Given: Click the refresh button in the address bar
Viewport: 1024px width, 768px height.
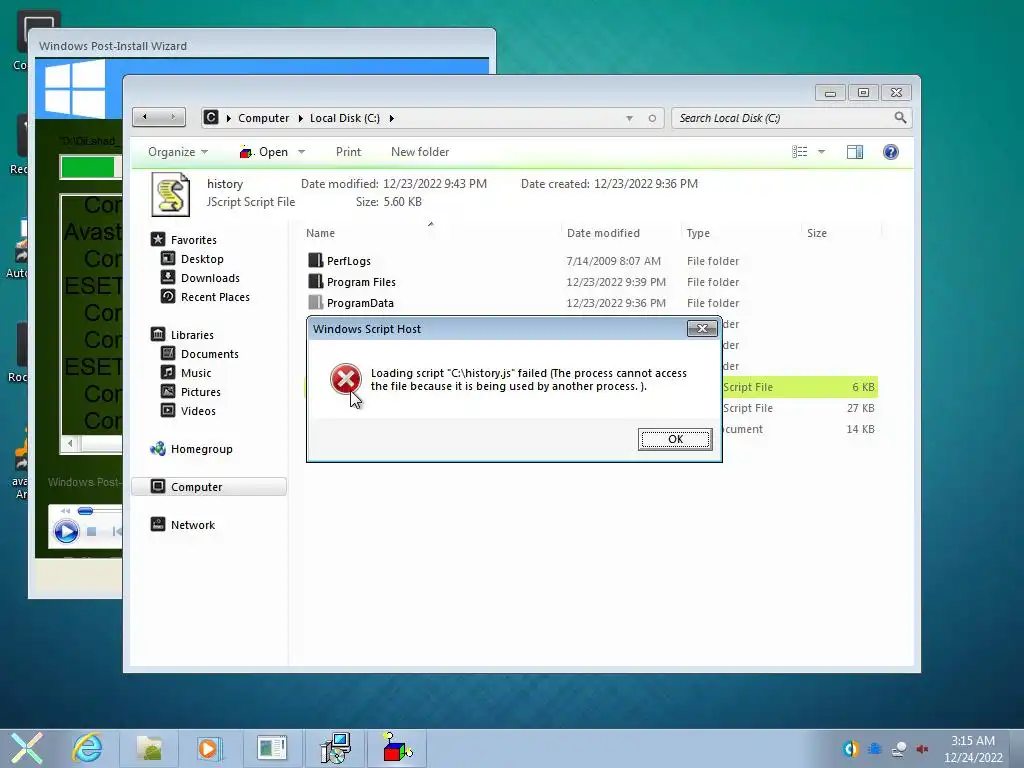Looking at the screenshot, I should [x=652, y=118].
